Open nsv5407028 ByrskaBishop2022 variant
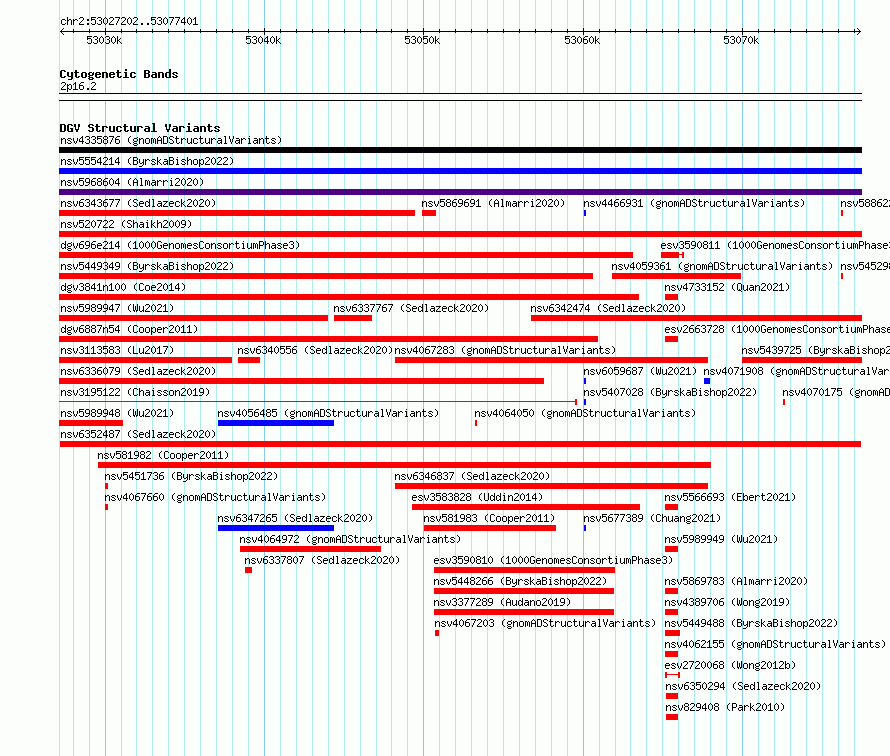The height and width of the screenshot is (756, 890). 670,392
